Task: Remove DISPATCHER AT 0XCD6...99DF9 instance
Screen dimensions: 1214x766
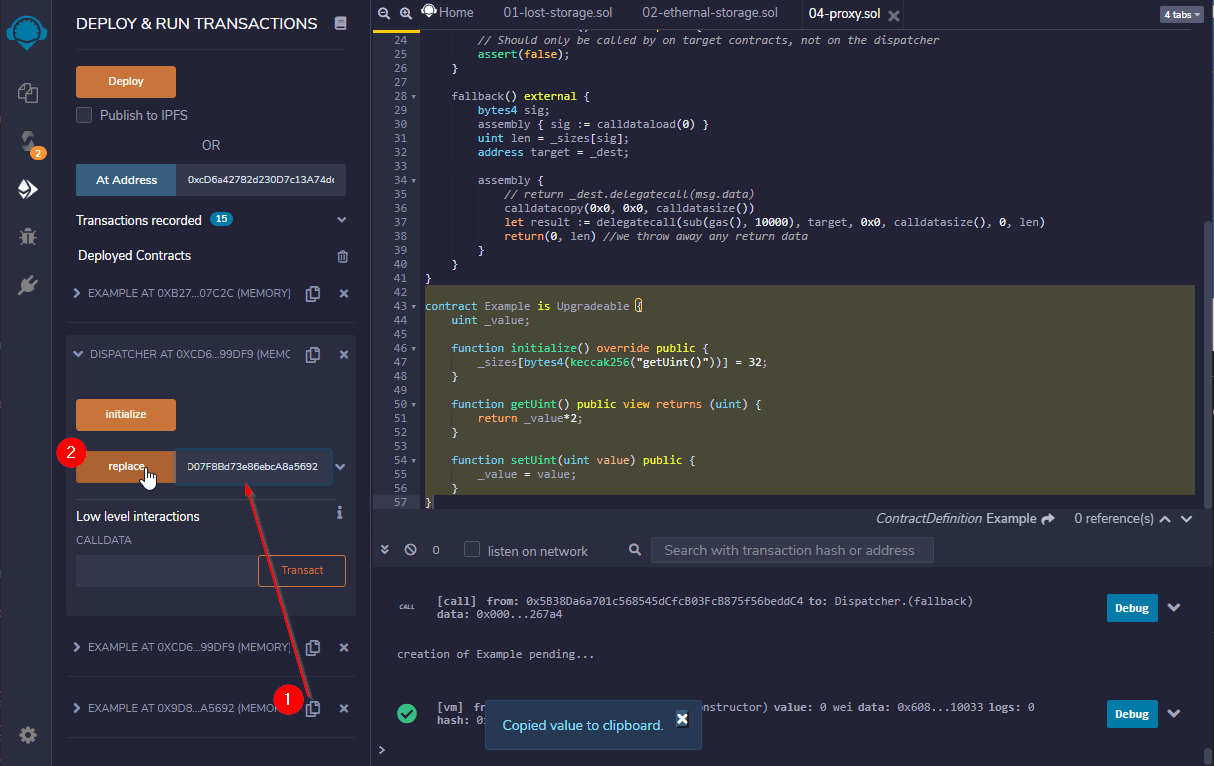Action: (344, 355)
